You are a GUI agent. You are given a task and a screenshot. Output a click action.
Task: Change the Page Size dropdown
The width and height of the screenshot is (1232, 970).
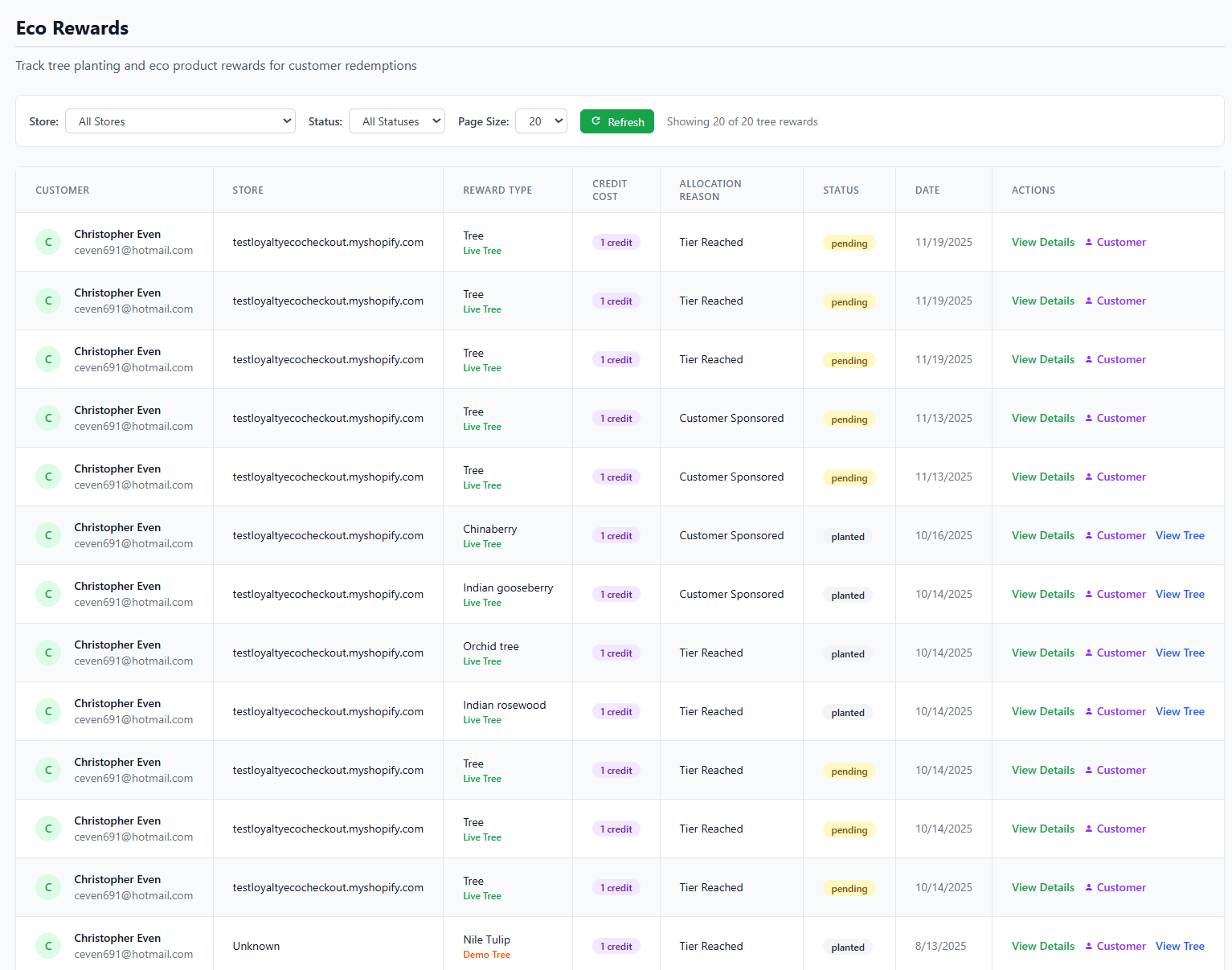click(541, 121)
